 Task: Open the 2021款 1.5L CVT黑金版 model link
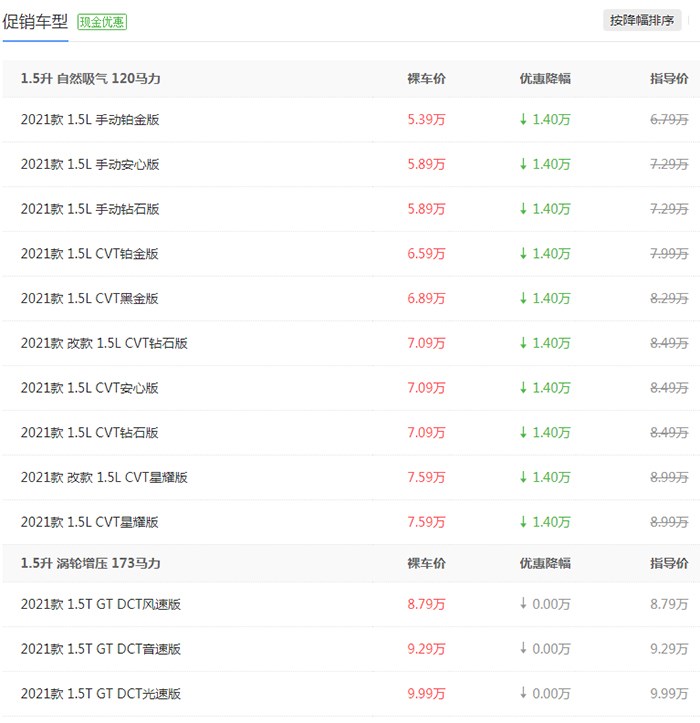(90, 299)
